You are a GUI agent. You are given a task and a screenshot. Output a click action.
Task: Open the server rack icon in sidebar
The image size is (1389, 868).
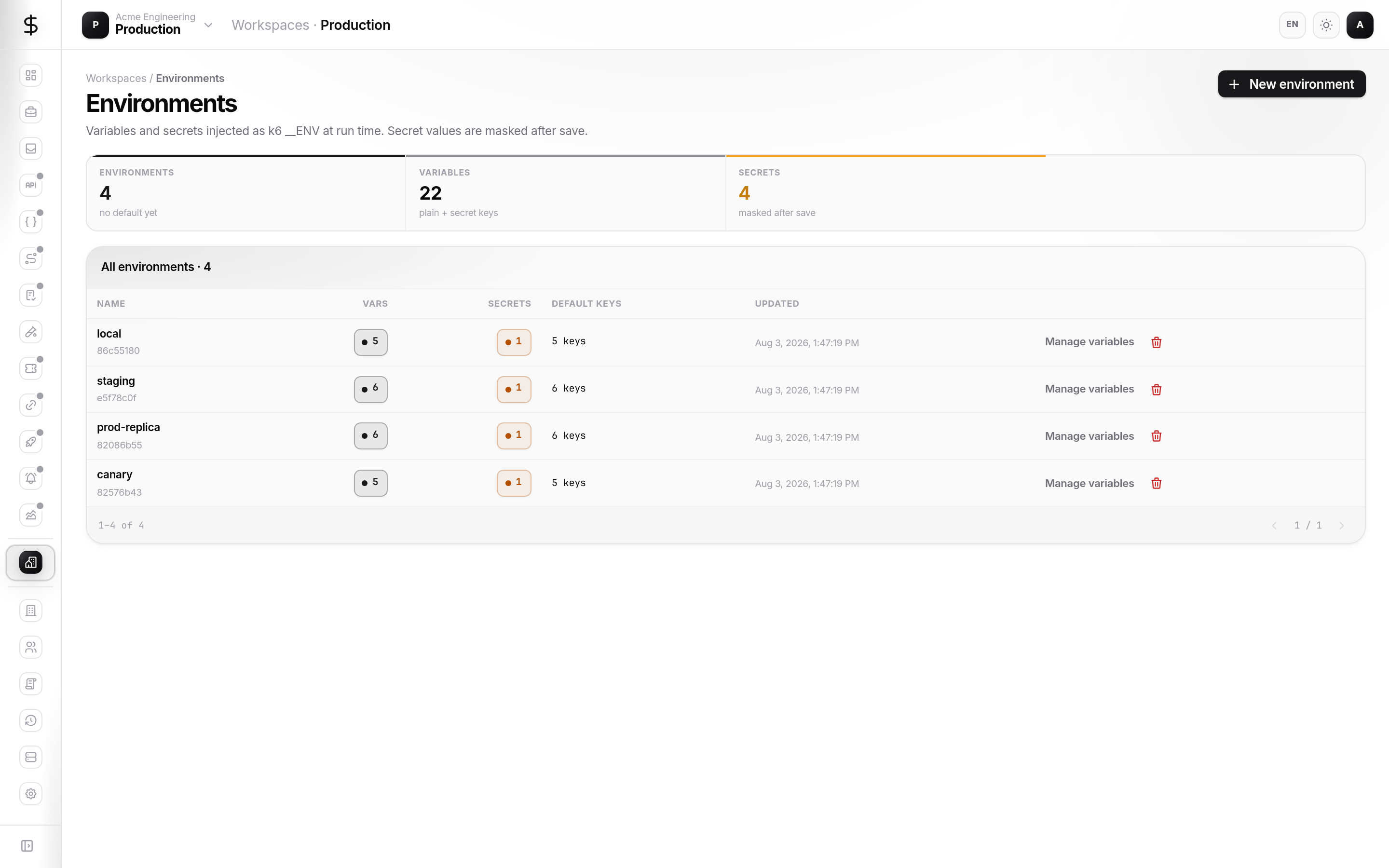pyautogui.click(x=31, y=757)
